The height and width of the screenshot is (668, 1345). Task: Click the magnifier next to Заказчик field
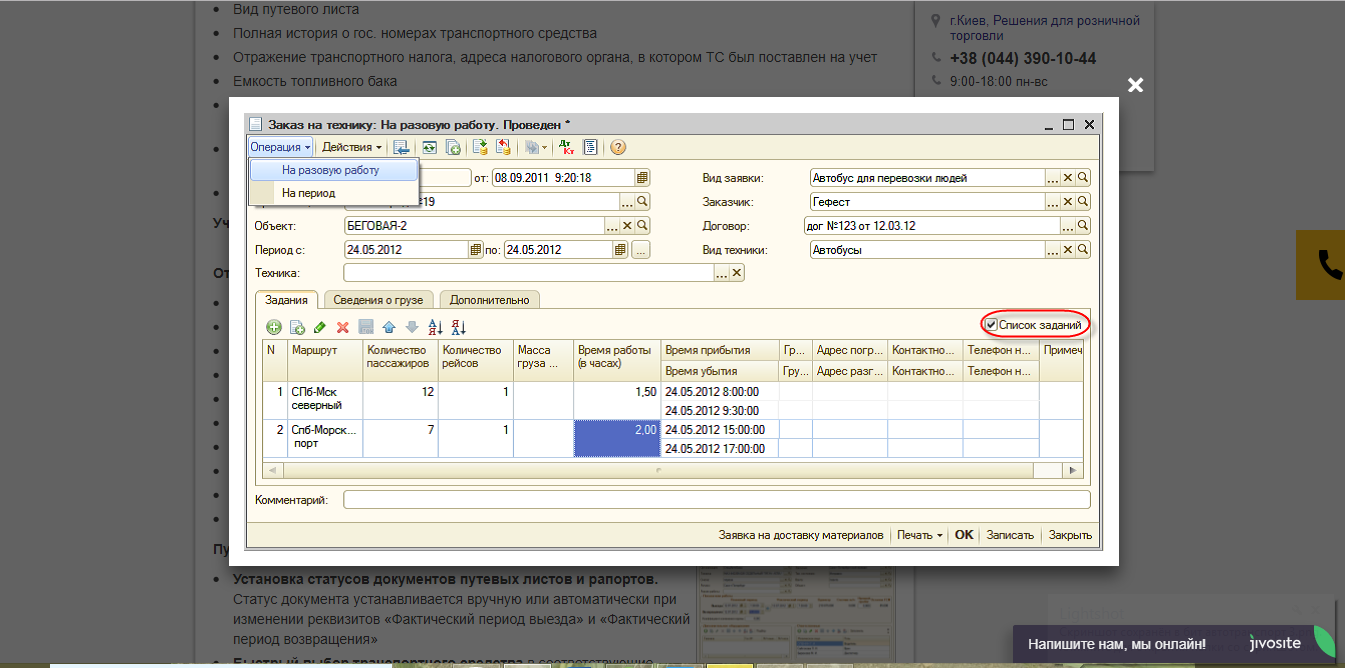tap(1083, 202)
